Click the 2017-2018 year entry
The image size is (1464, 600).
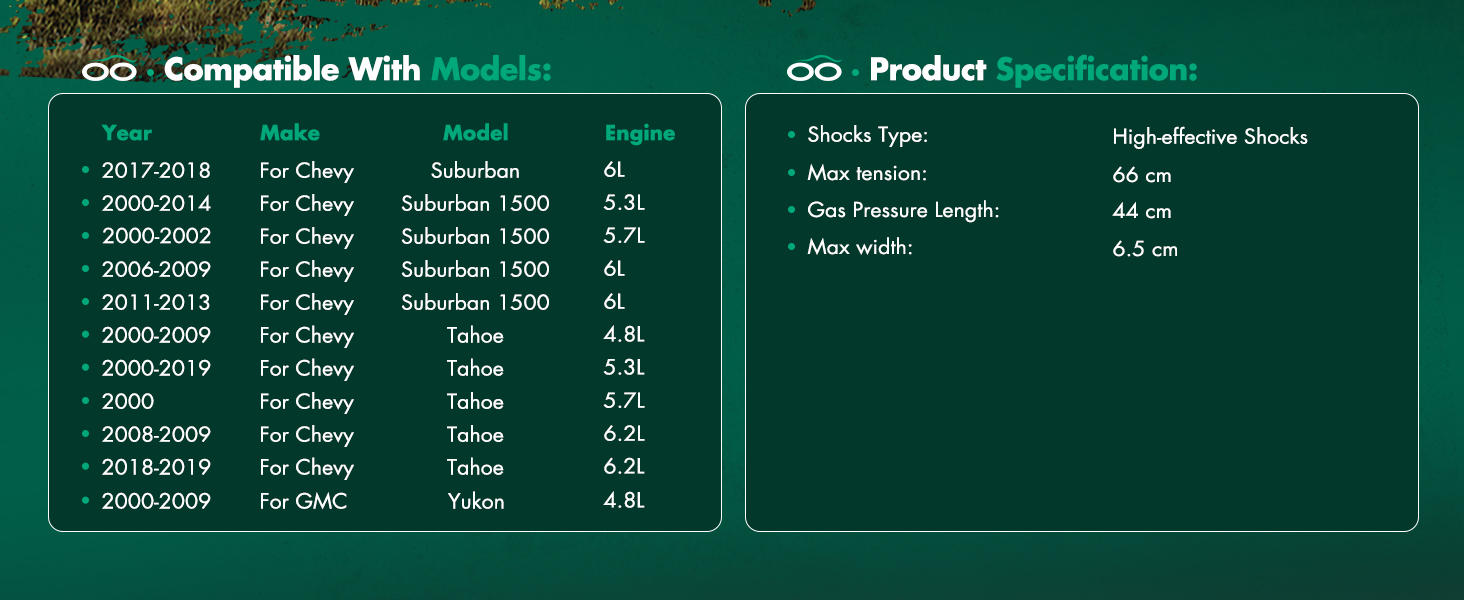click(156, 171)
